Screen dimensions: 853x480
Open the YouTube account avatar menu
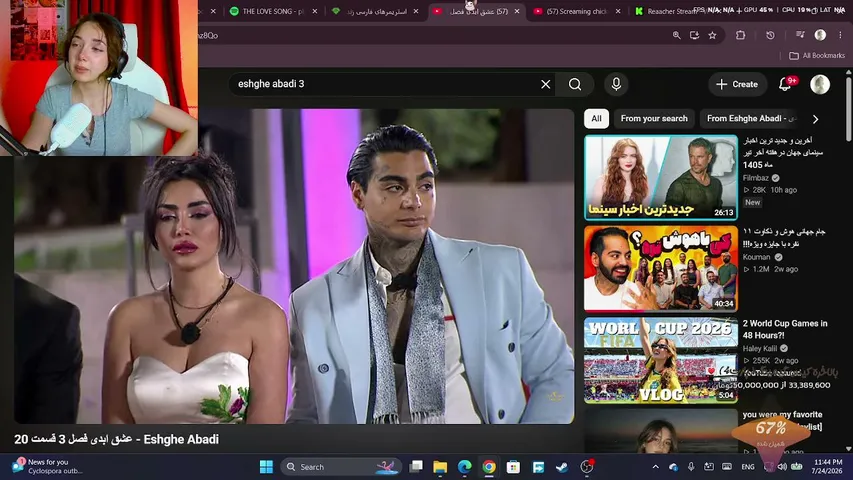pyautogui.click(x=820, y=84)
